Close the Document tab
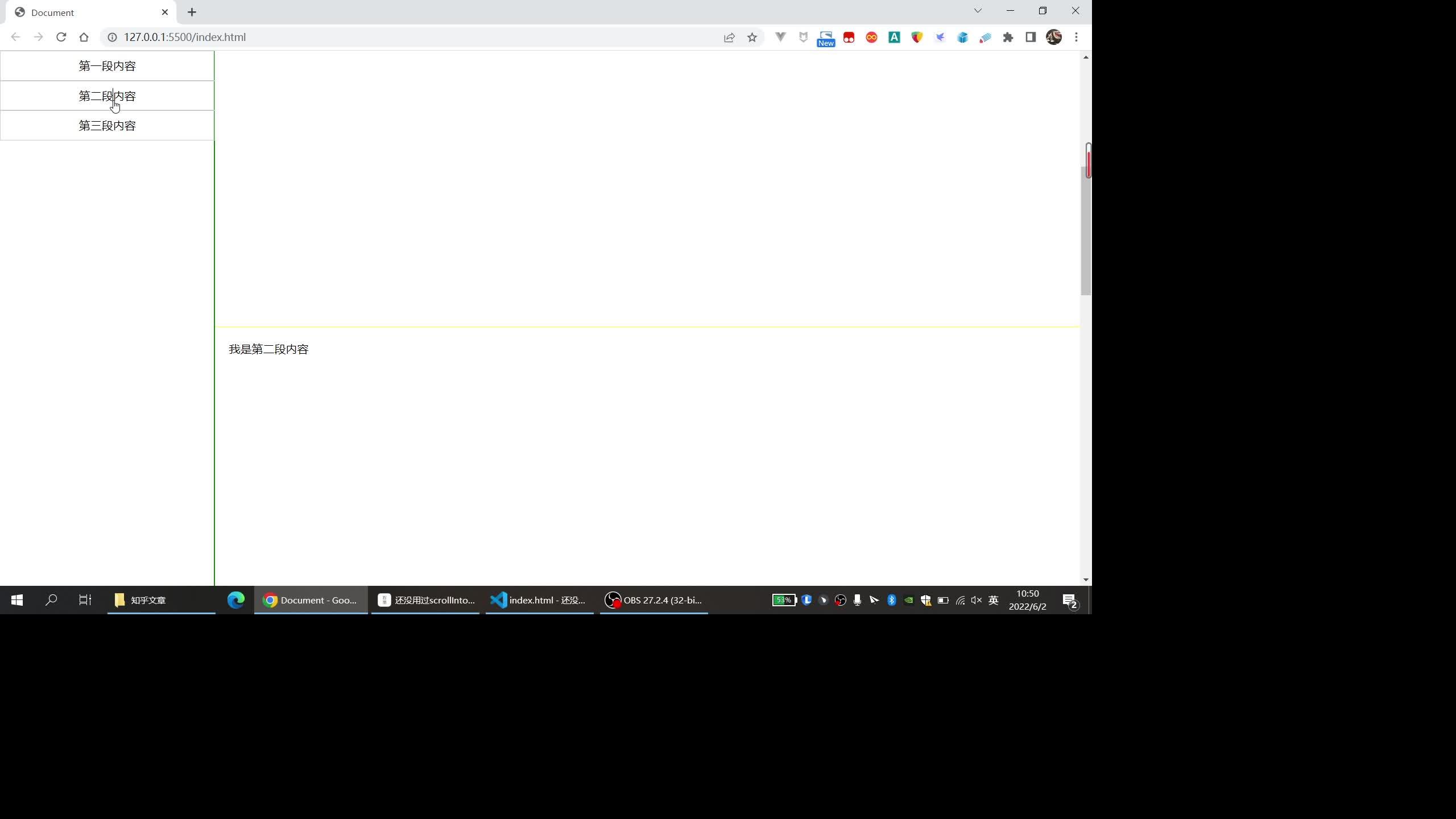 tap(165, 12)
